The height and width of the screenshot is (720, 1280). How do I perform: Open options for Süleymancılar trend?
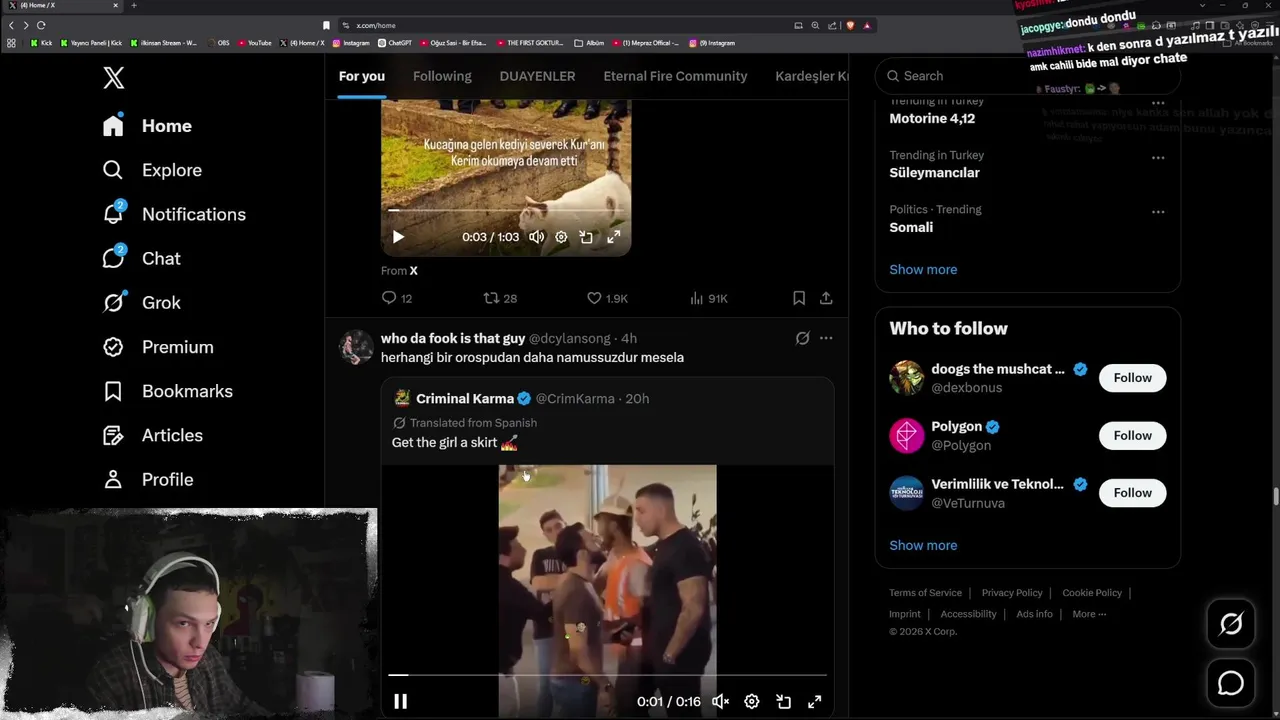coord(1158,157)
